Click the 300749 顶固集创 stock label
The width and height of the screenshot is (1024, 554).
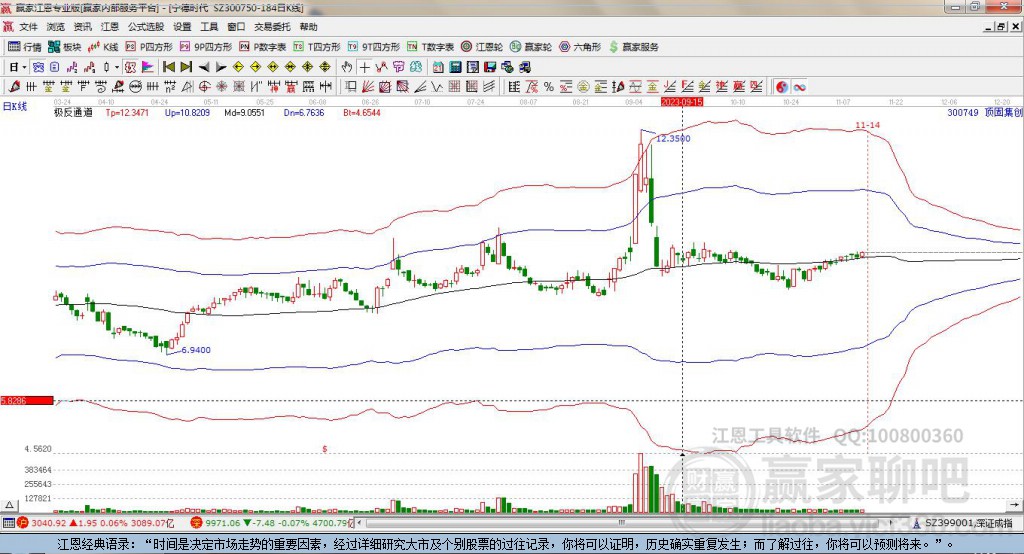pyautogui.click(x=984, y=112)
